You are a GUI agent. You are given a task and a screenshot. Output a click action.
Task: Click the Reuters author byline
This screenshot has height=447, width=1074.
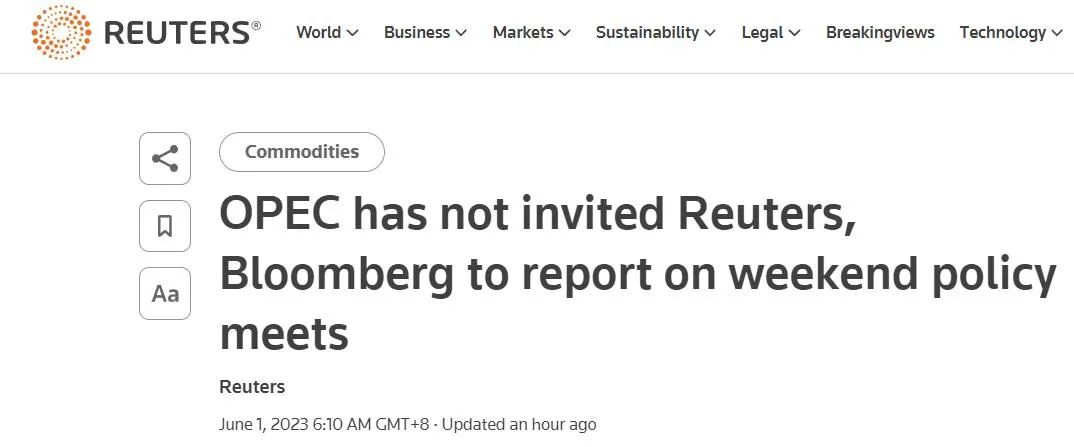pyautogui.click(x=252, y=387)
